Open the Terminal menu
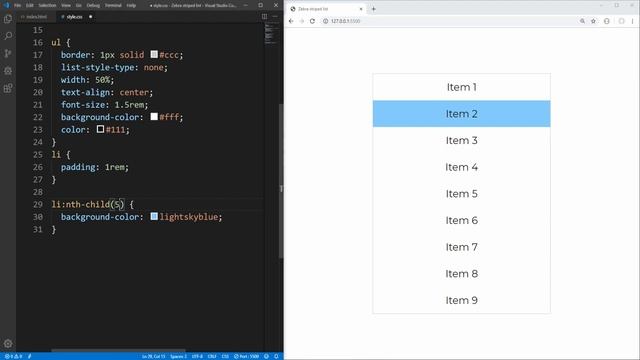Screen dimensions: 640x360 tap(113, 5)
